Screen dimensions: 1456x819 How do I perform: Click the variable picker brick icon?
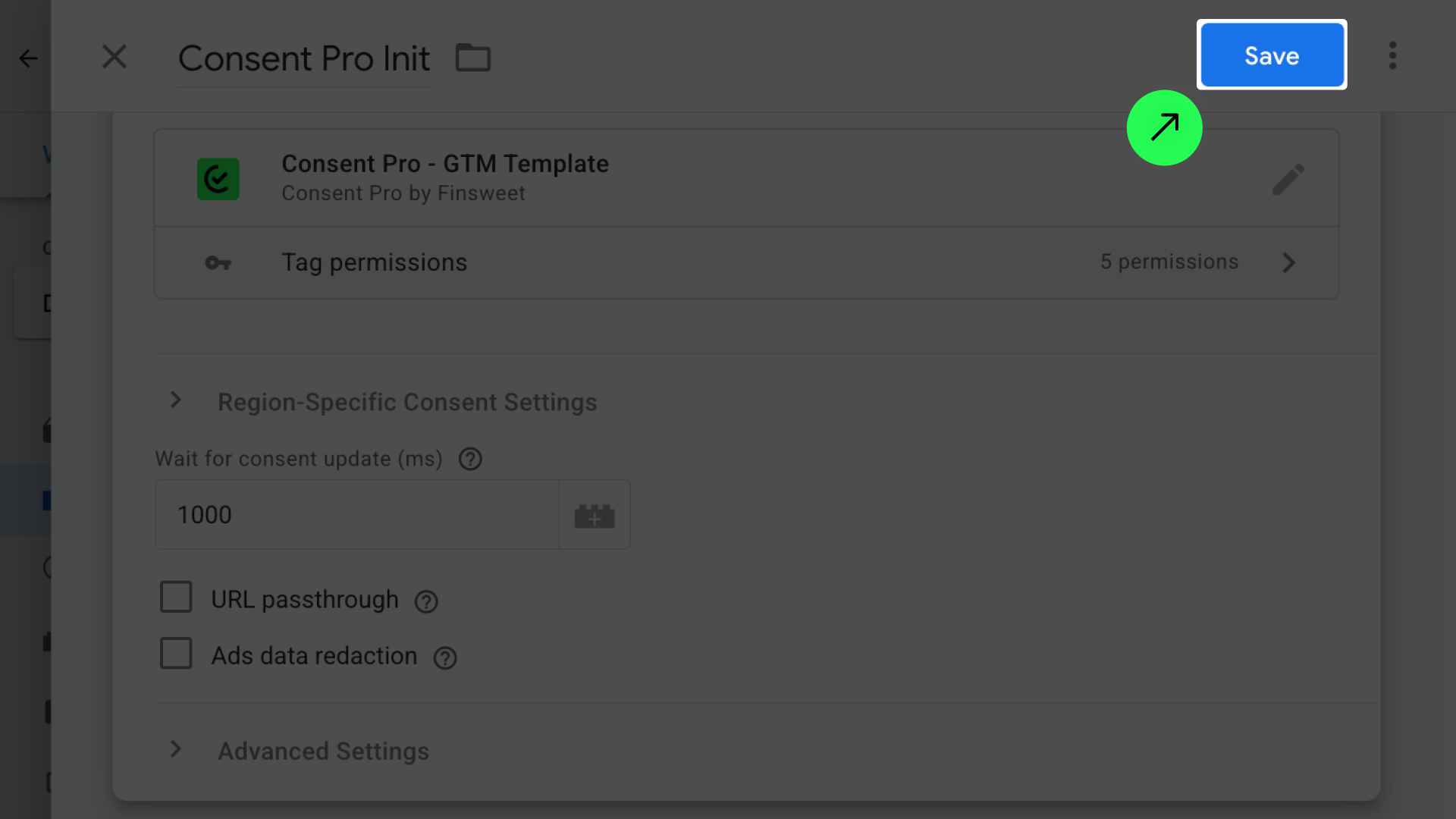[x=595, y=516]
